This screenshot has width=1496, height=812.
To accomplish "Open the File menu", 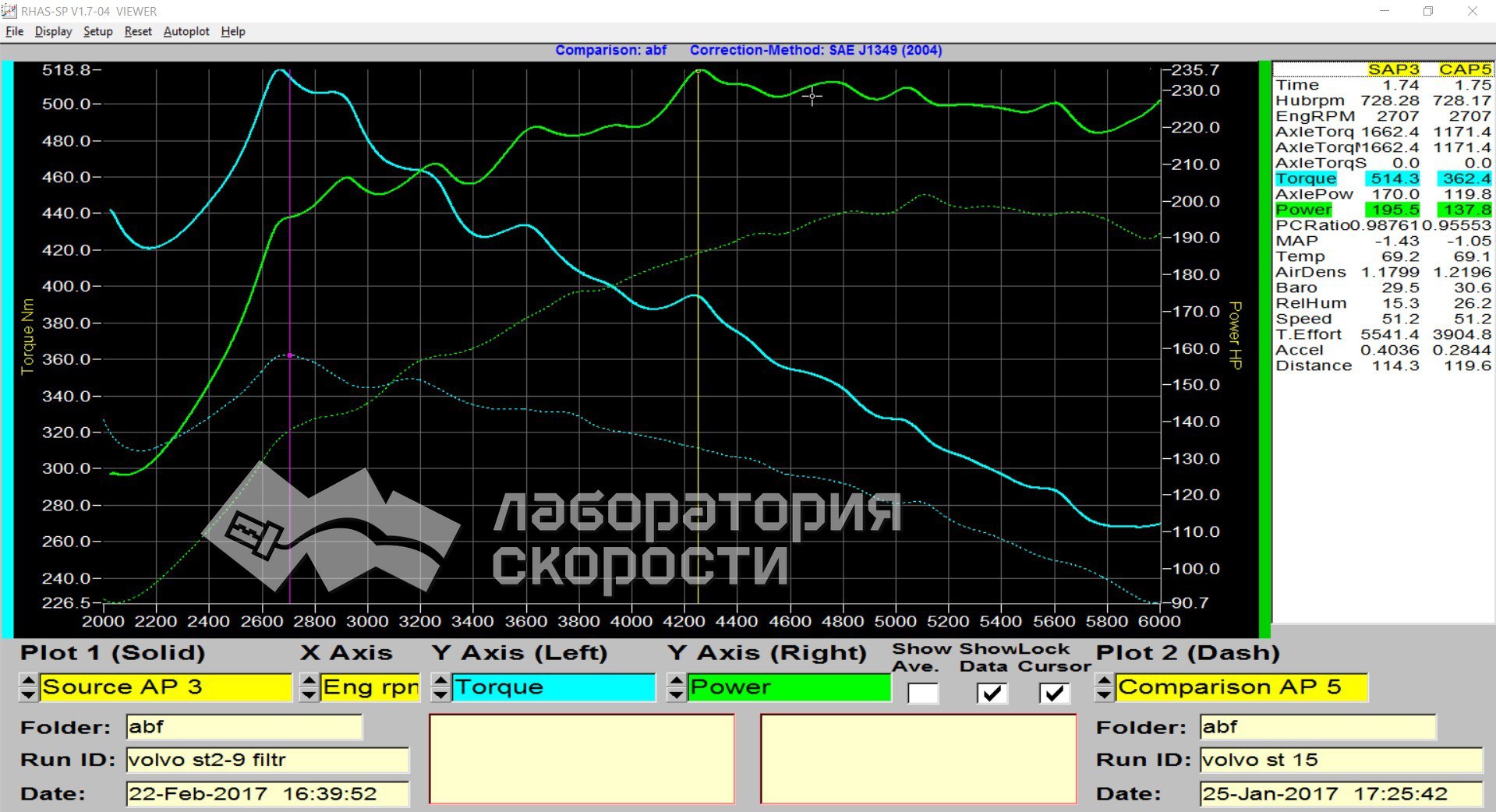I will pyautogui.click(x=15, y=31).
